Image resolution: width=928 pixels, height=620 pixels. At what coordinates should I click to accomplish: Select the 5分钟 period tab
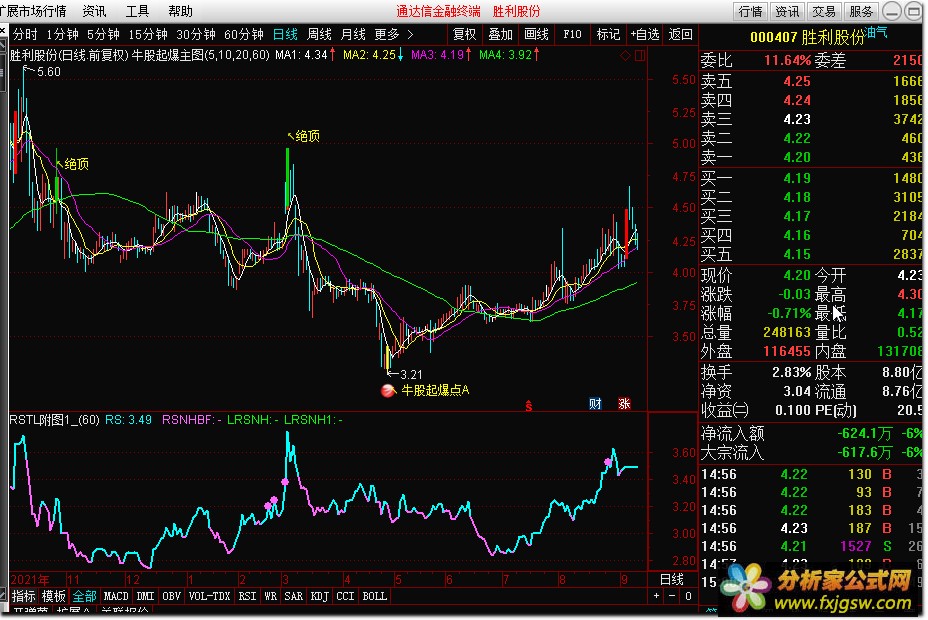click(103, 34)
